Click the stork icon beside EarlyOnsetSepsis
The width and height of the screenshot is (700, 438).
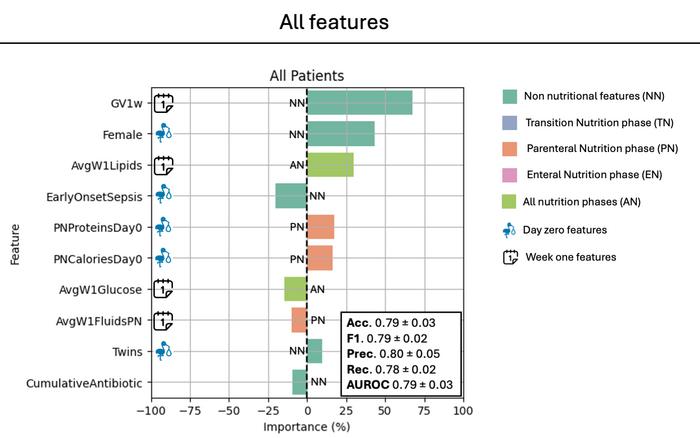(x=163, y=194)
